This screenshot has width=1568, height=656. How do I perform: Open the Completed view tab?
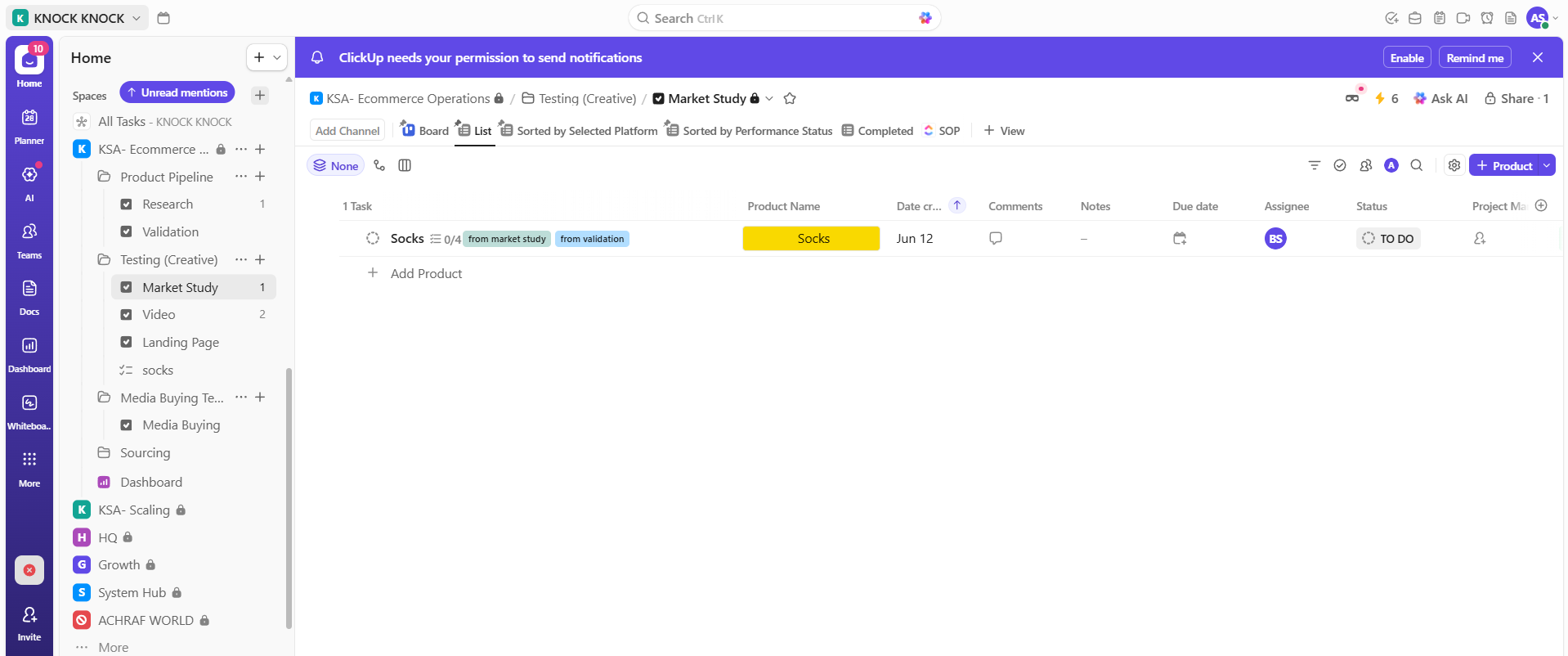pyautogui.click(x=877, y=131)
